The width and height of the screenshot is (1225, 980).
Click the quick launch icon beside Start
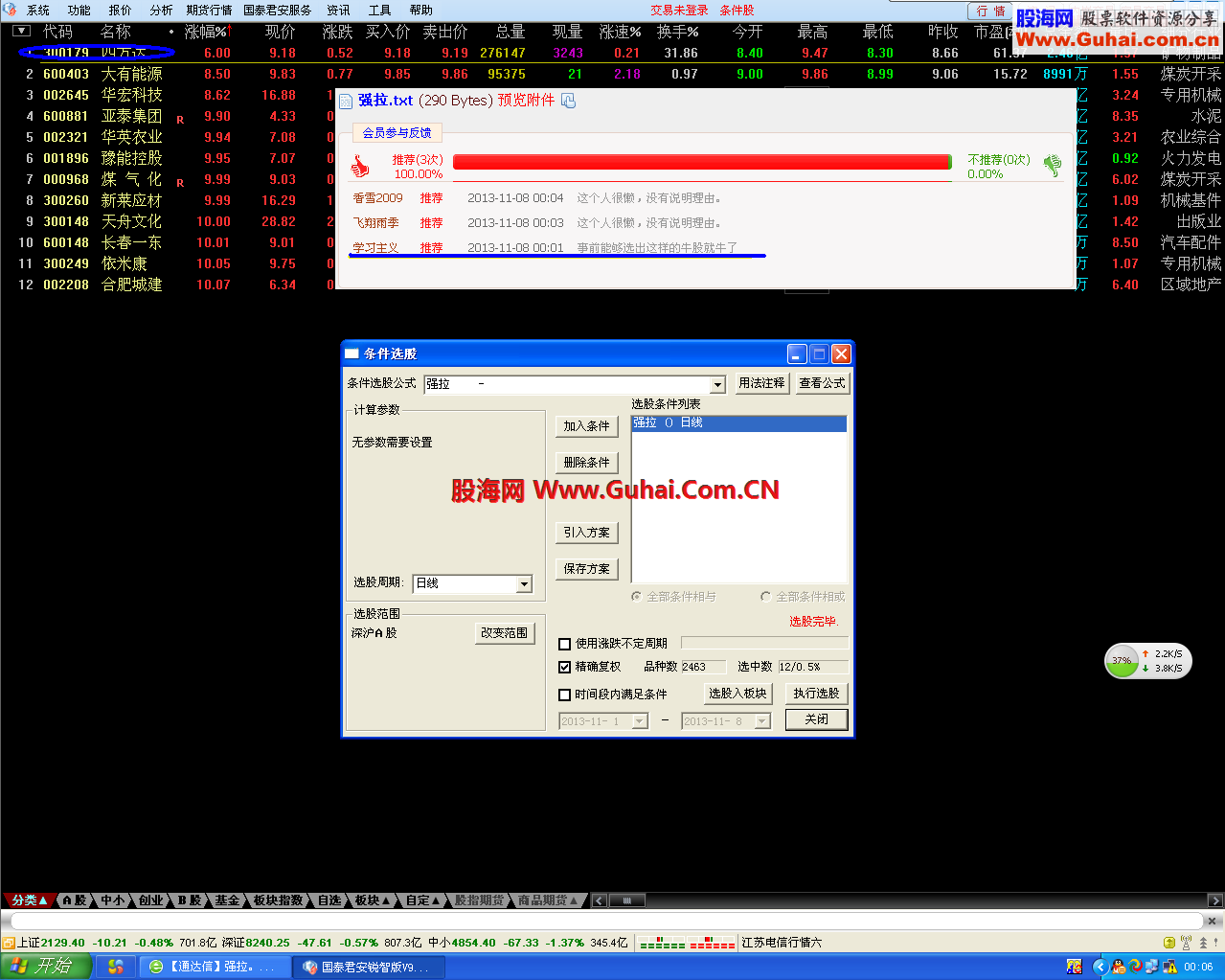(116, 967)
